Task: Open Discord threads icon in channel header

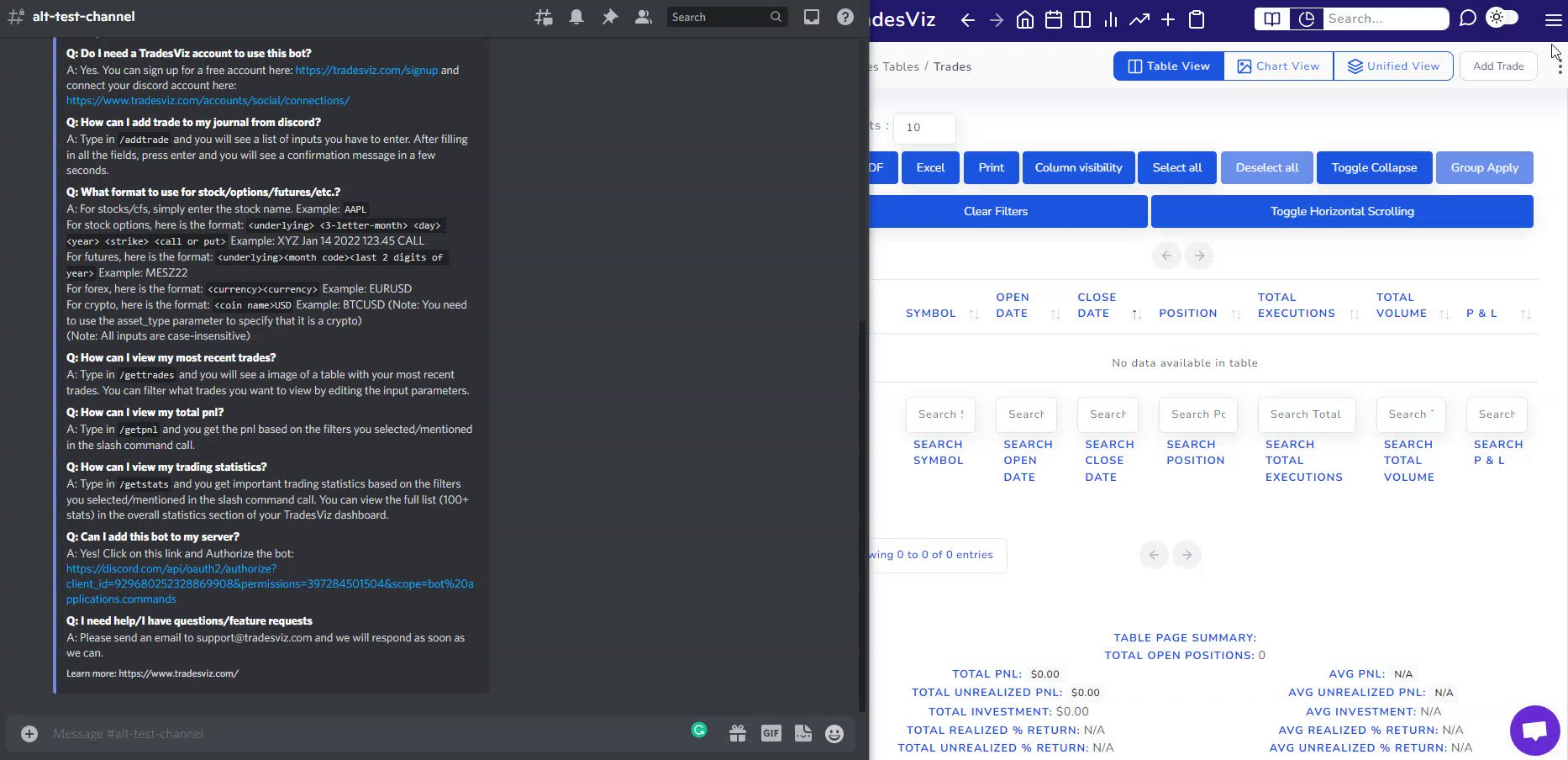Action: 544,17
